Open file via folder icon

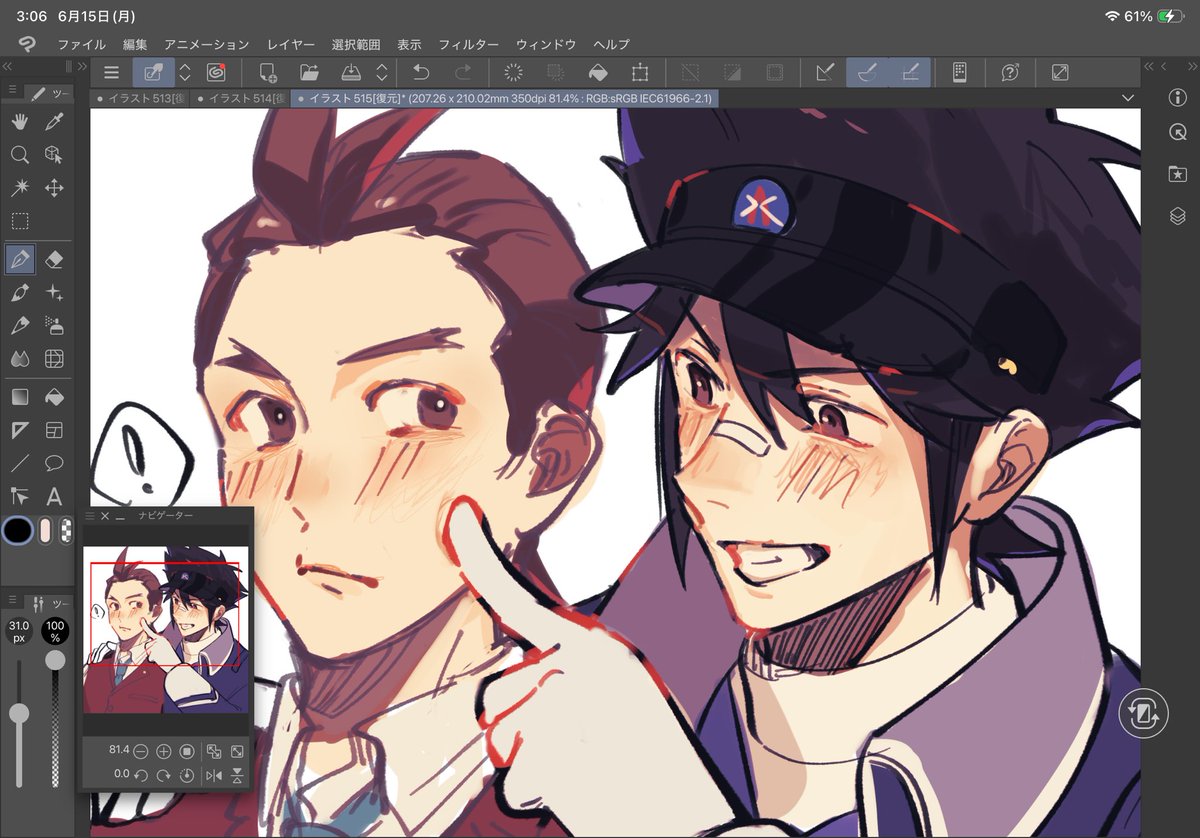click(309, 72)
